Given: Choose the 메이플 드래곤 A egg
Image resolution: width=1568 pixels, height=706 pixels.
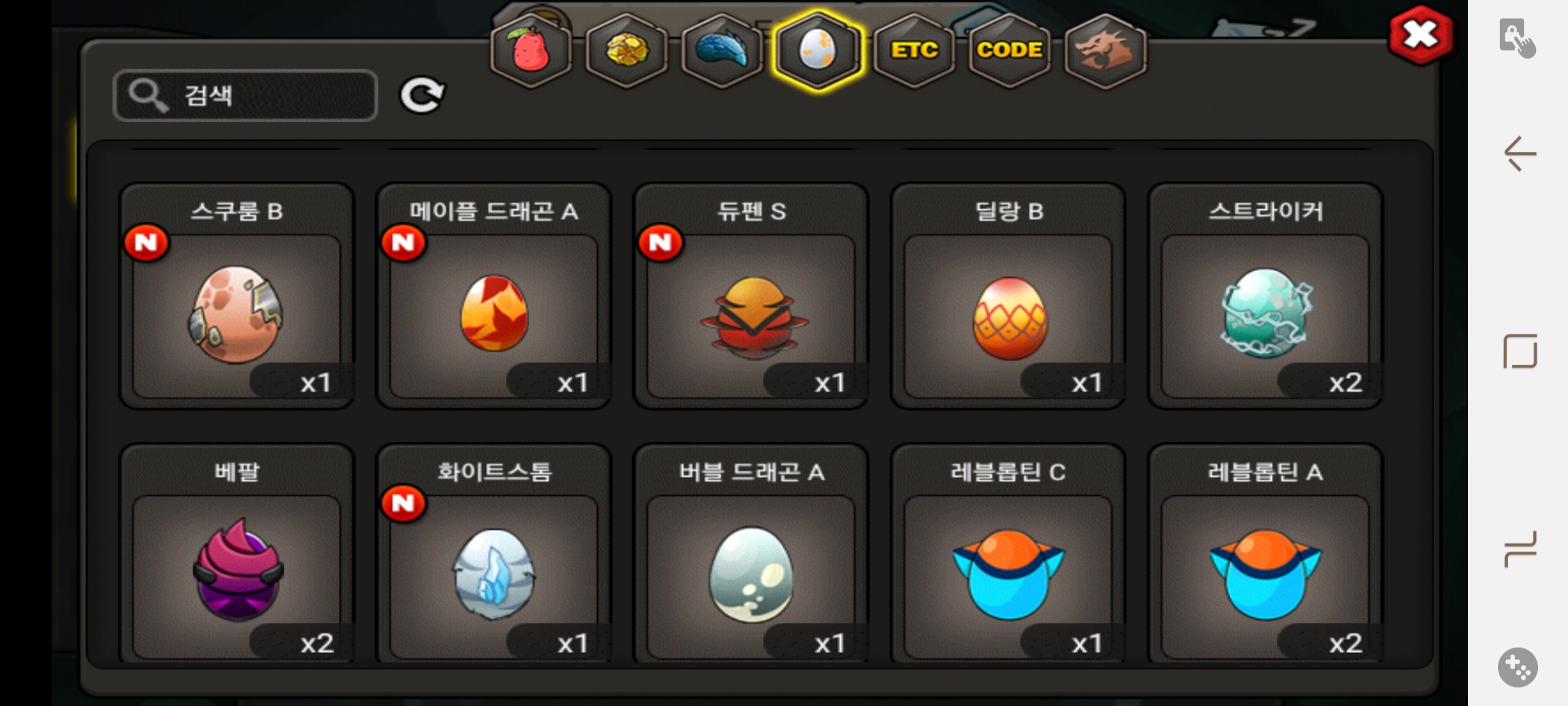Looking at the screenshot, I should click(494, 296).
